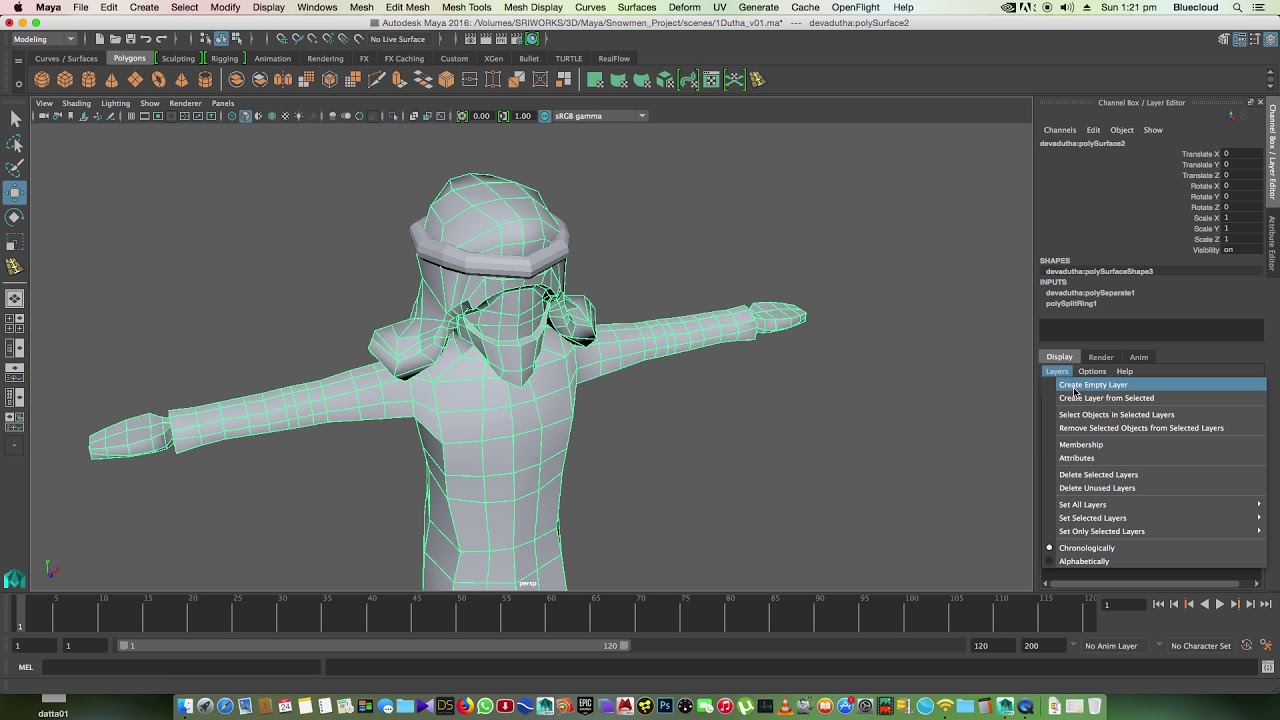Select Alphabetically layer sort option
Screen dimensions: 1280x720
click(x=1084, y=561)
